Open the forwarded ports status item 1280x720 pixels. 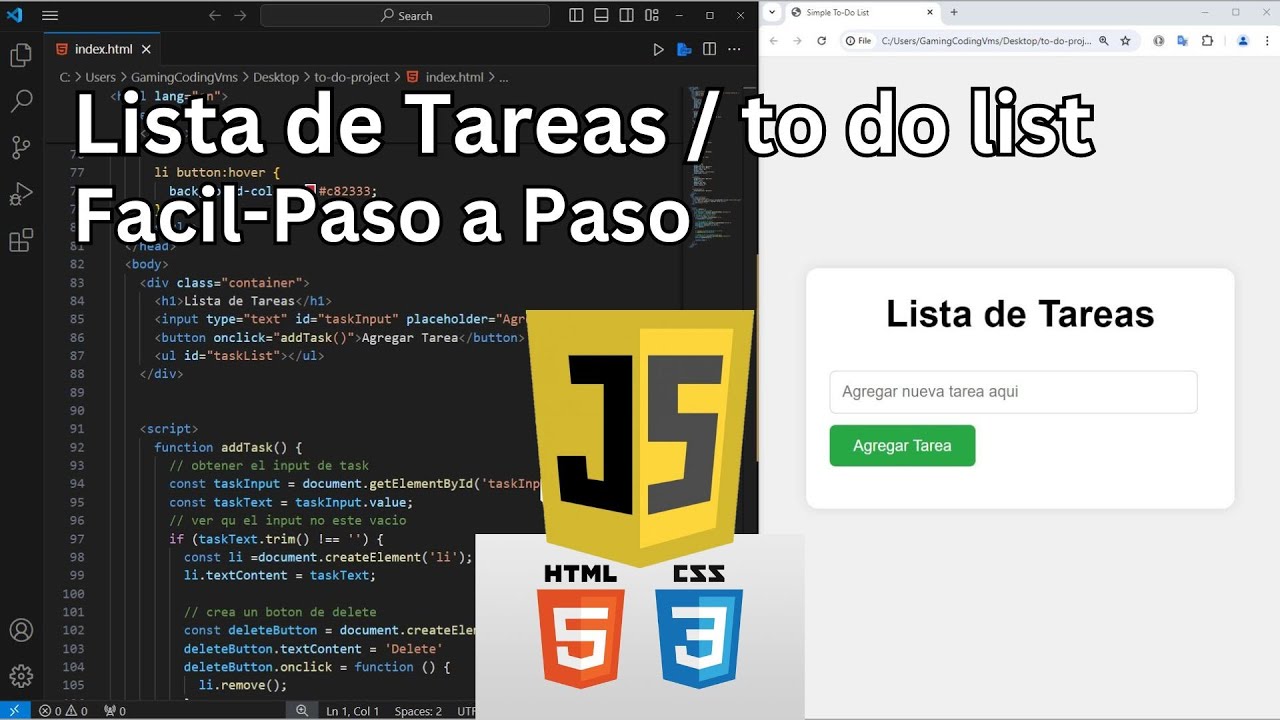(115, 711)
